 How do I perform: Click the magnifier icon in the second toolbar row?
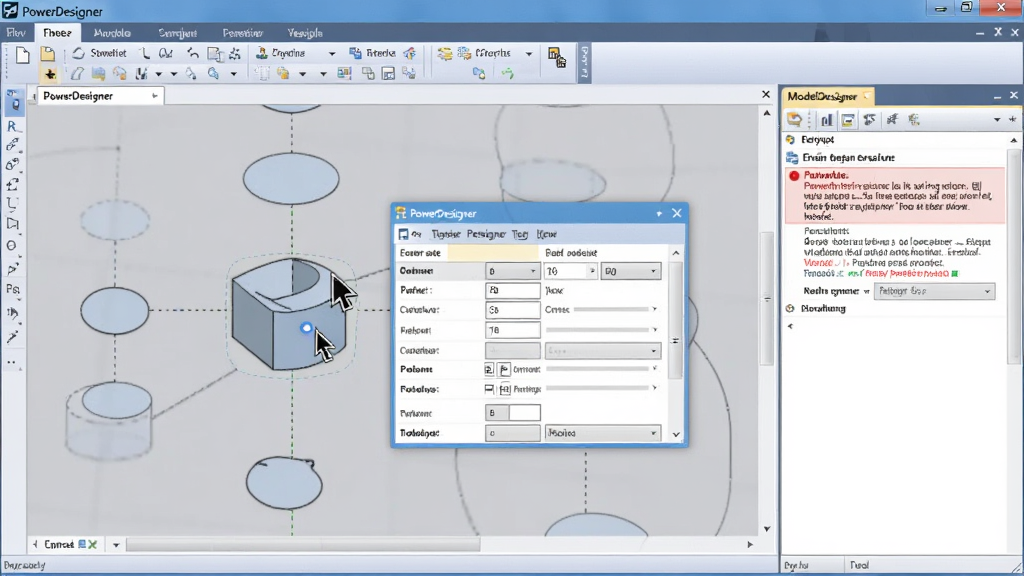pos(214,74)
